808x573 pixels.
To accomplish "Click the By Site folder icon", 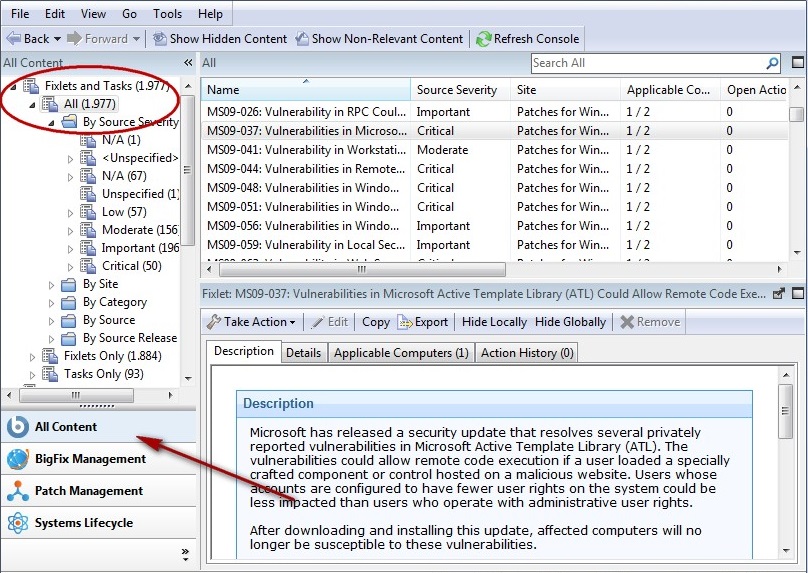I will tap(69, 284).
